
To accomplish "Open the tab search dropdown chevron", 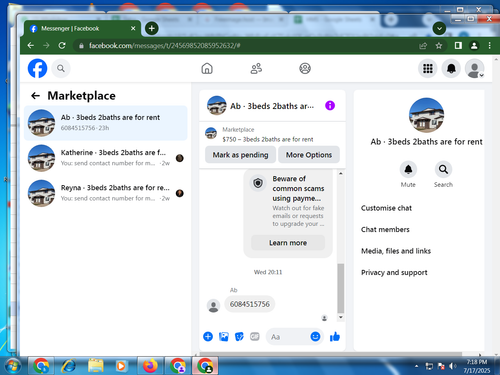I will [x=439, y=29].
